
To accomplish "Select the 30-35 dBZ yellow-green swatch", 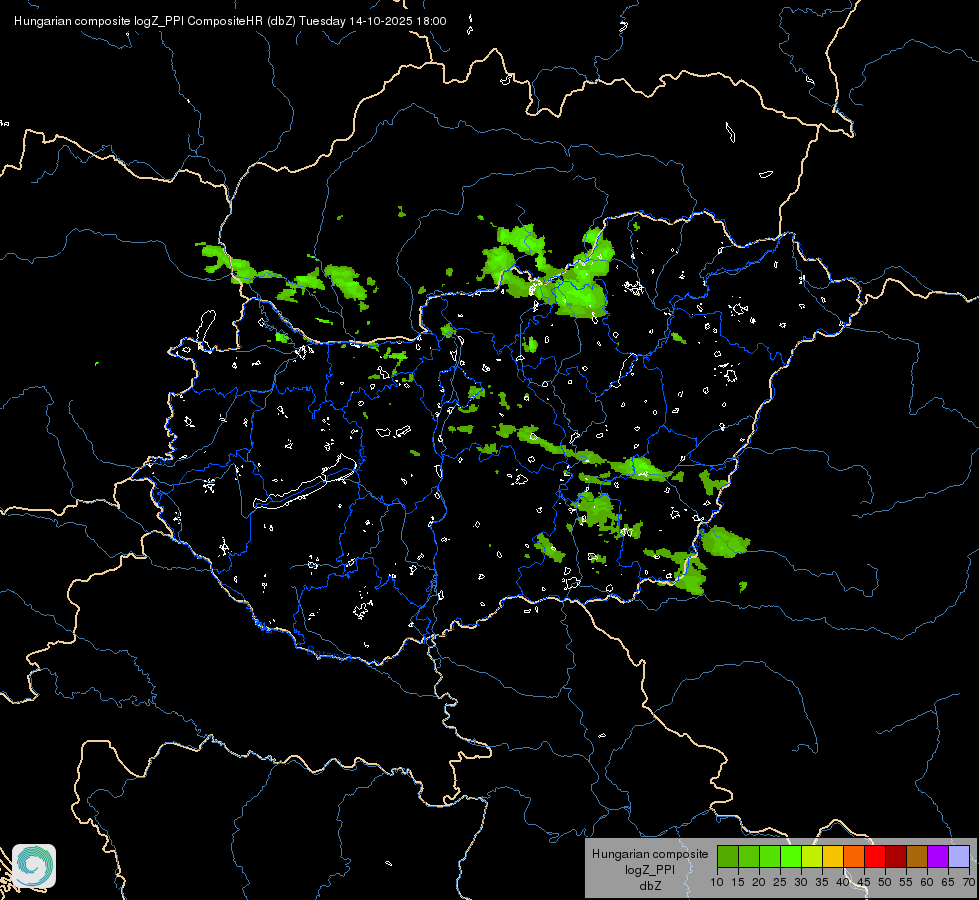I will click(812, 856).
